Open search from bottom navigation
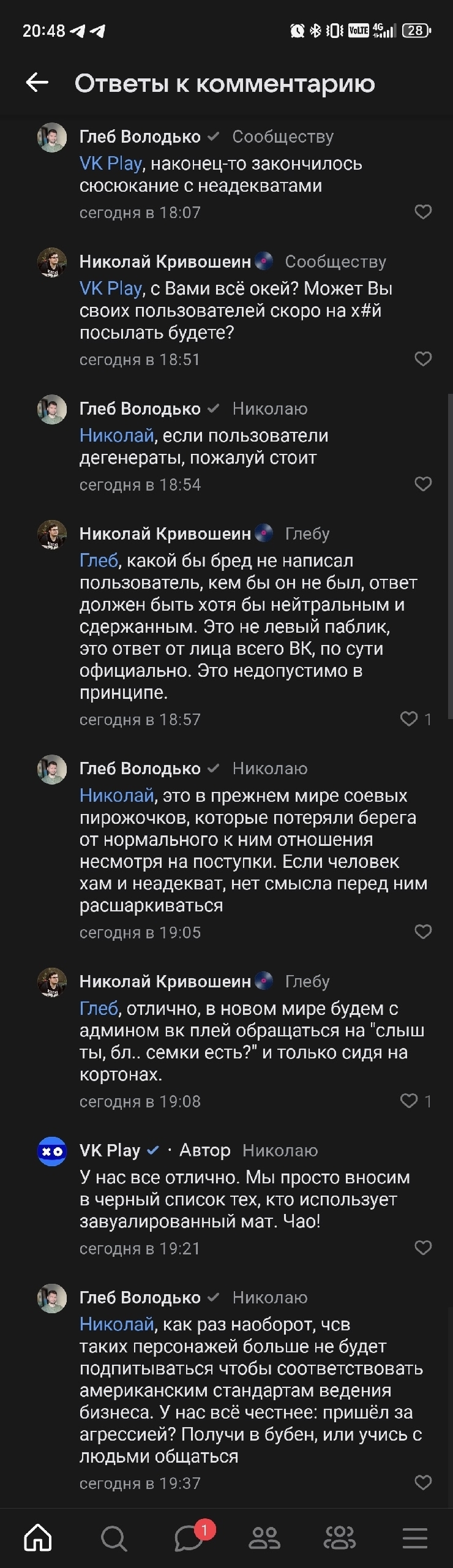 pos(113,1537)
